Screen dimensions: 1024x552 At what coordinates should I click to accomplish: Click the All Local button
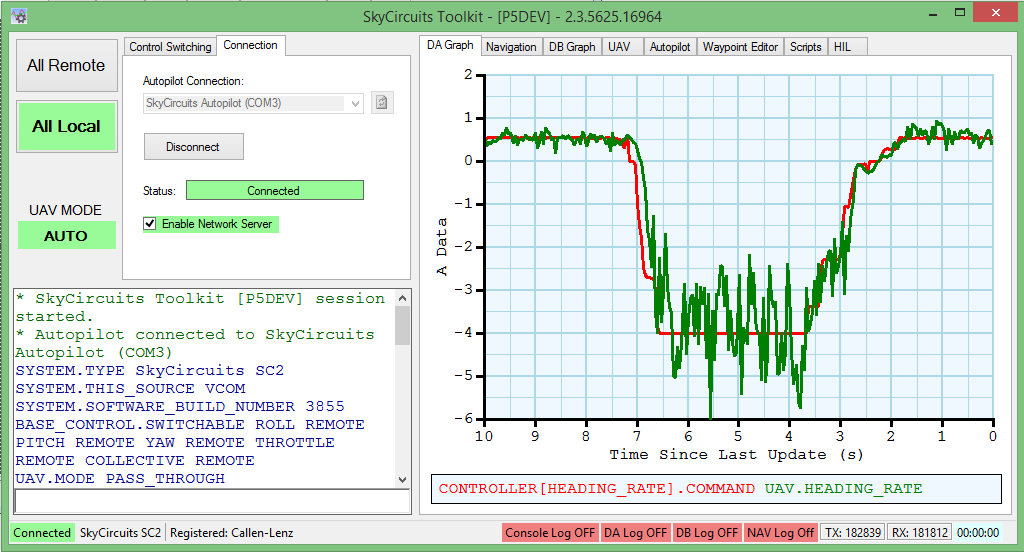67,126
